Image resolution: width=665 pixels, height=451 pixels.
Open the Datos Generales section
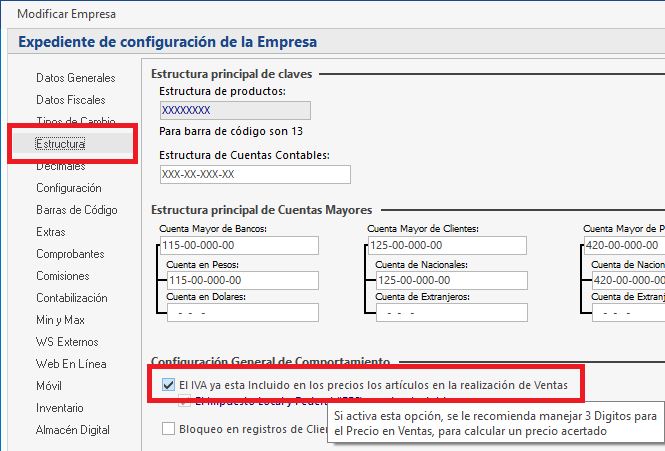[x=76, y=78]
